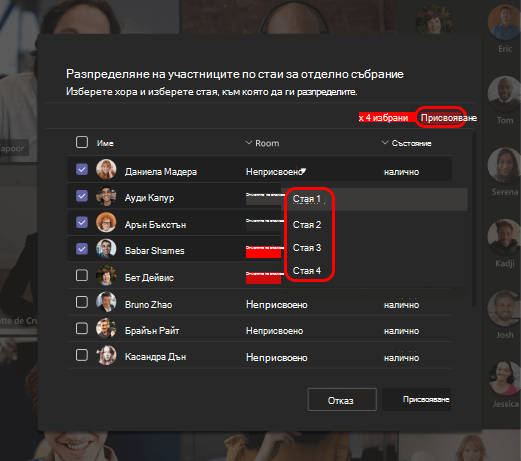Click Bruno Zhao's налично status

point(401,305)
